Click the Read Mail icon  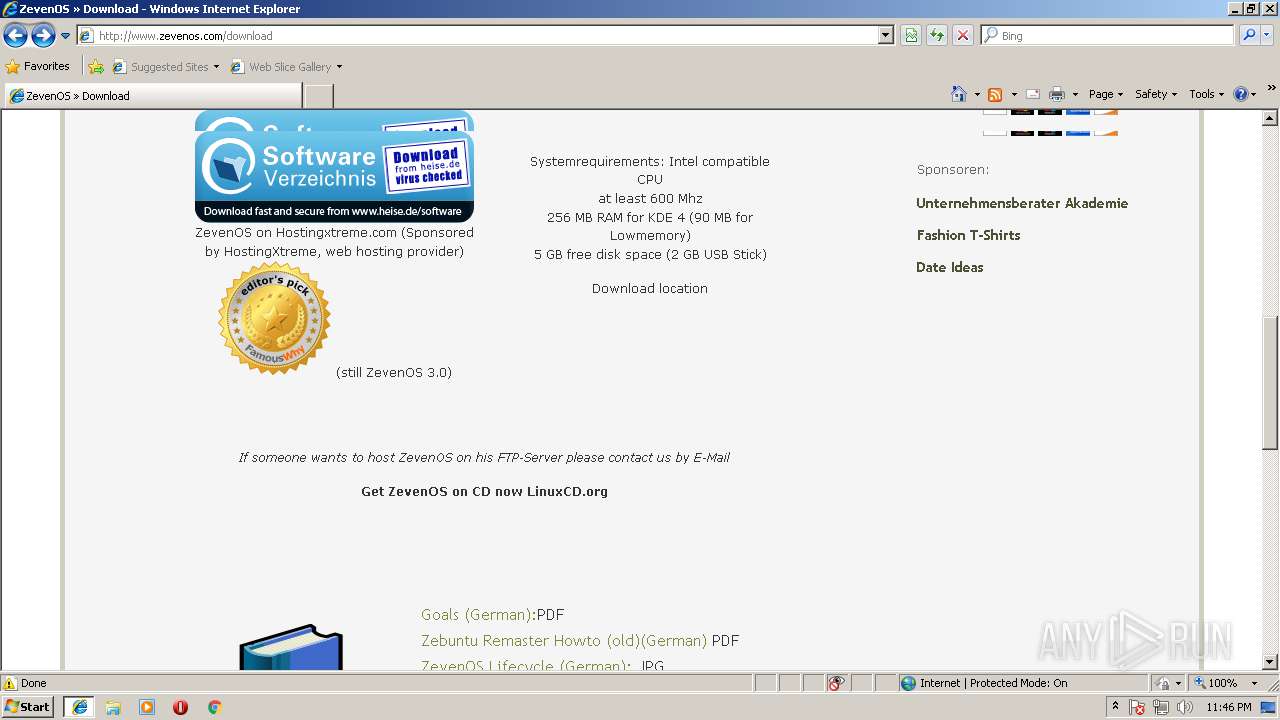1033,94
